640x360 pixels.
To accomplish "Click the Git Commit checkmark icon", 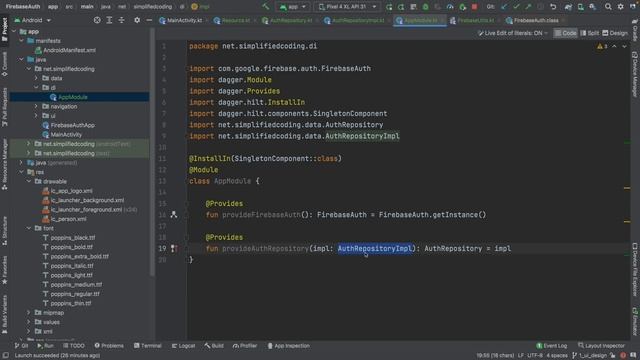I will [516, 7].
